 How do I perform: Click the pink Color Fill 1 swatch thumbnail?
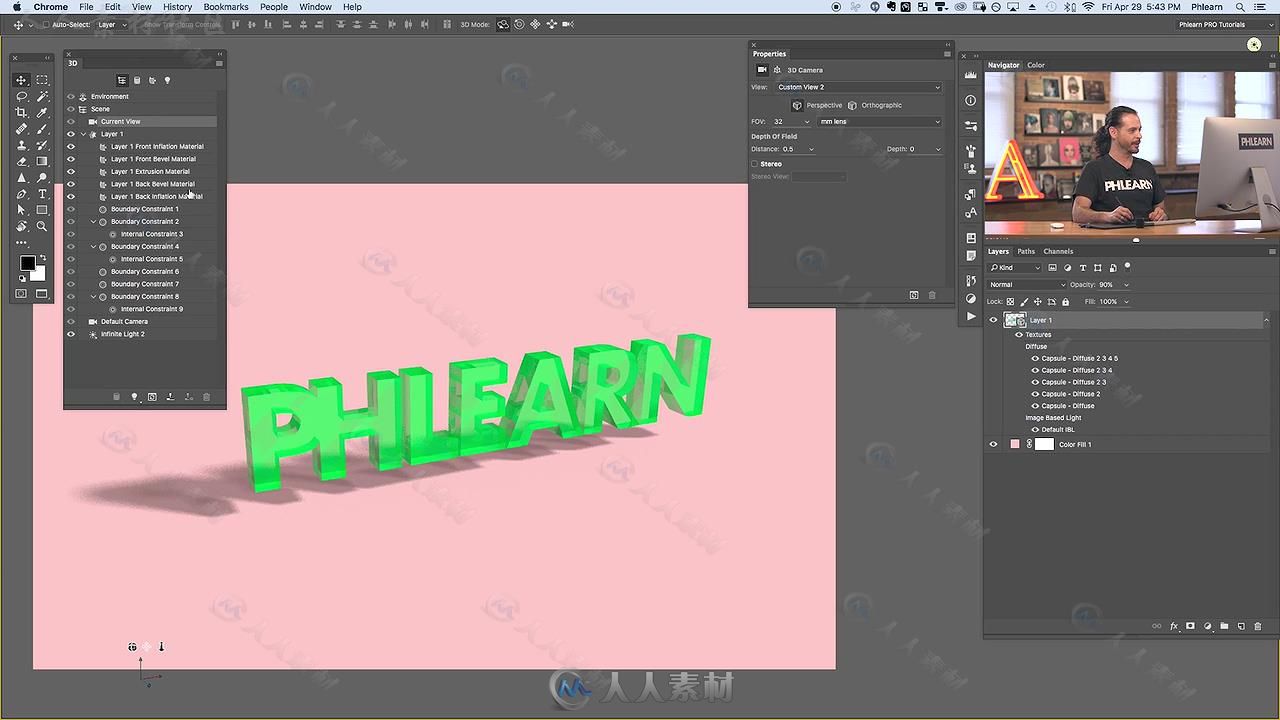1015,444
